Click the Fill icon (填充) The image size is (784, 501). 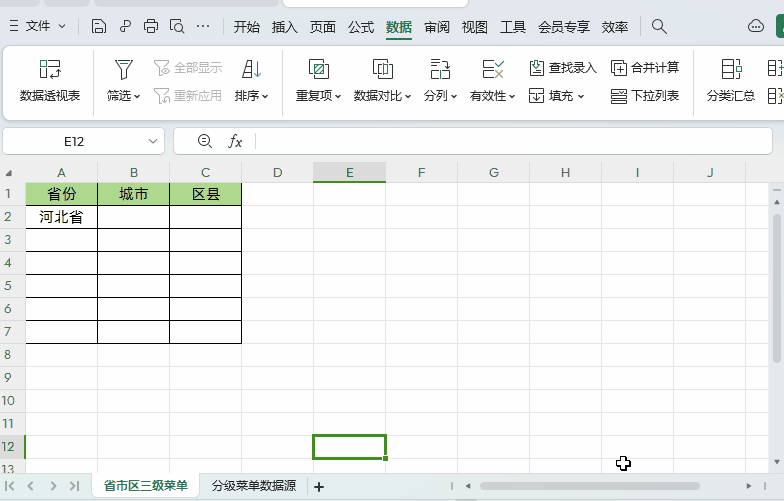(536, 96)
